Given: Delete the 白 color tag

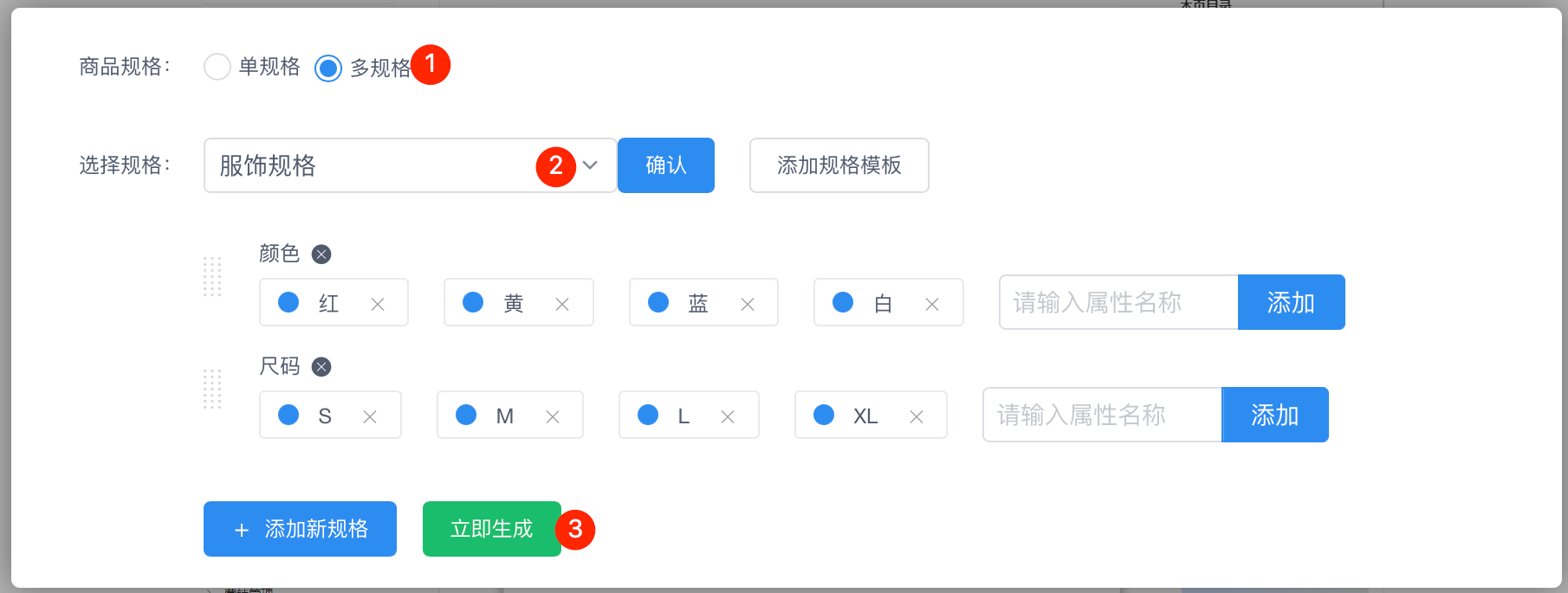Looking at the screenshot, I should coord(932,304).
